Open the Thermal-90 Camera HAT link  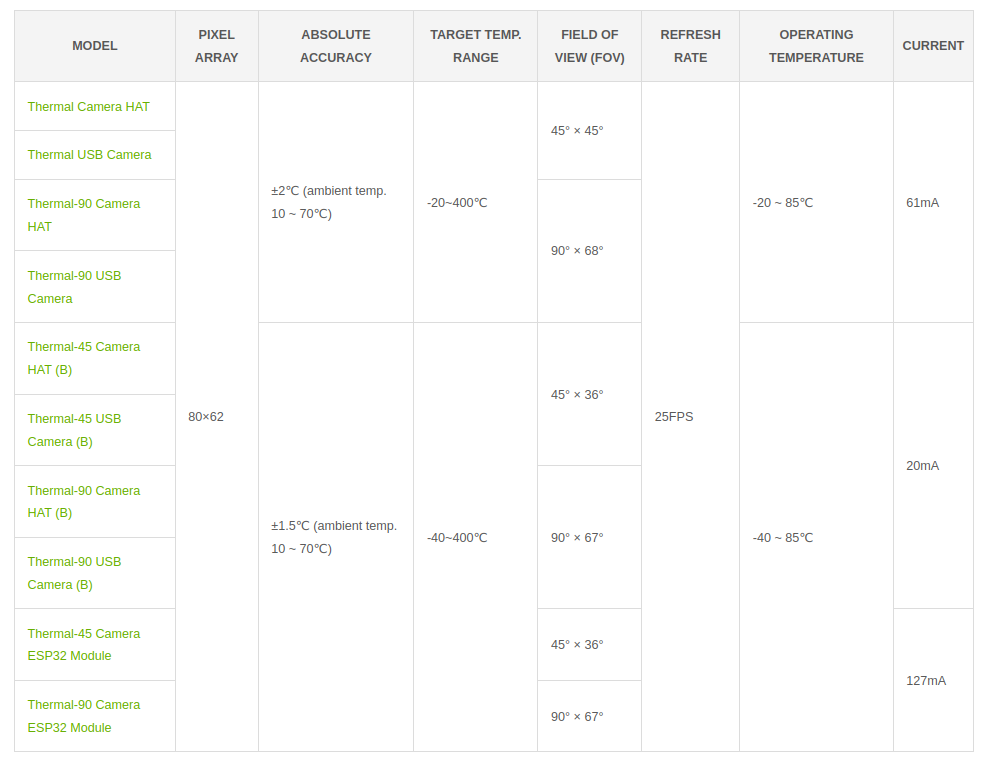[84, 215]
